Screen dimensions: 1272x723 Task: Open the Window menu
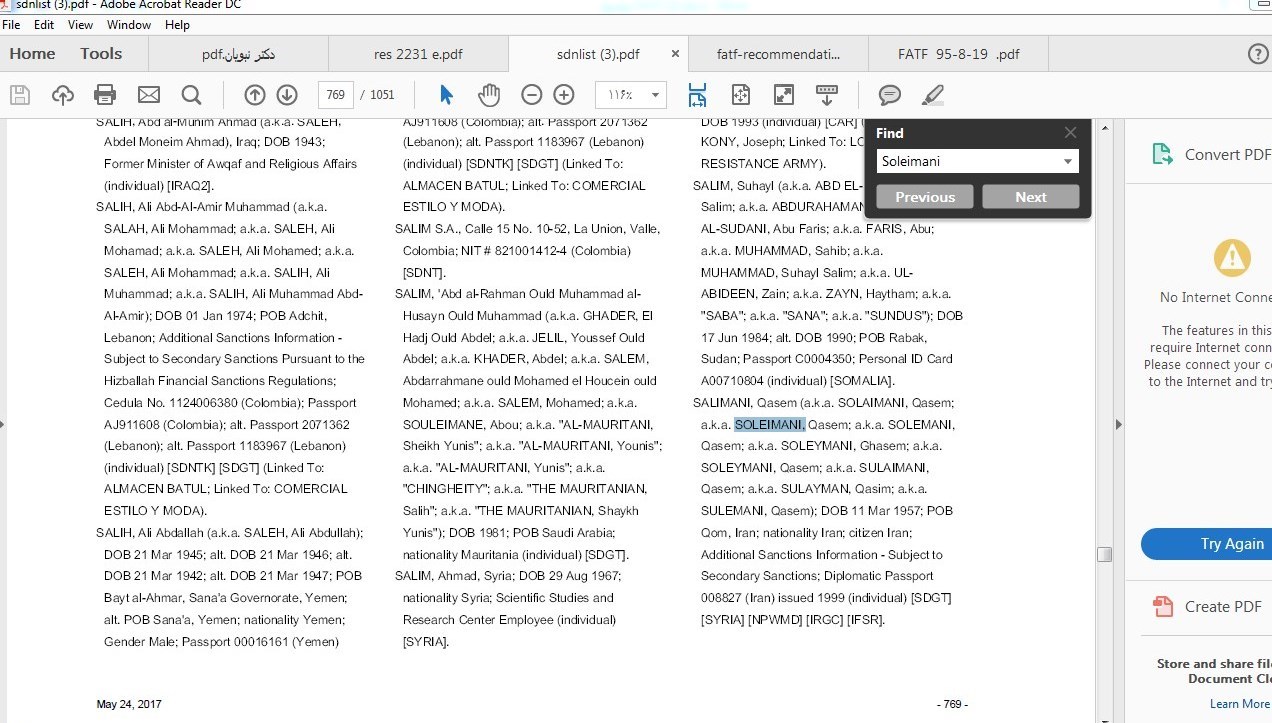(129, 24)
